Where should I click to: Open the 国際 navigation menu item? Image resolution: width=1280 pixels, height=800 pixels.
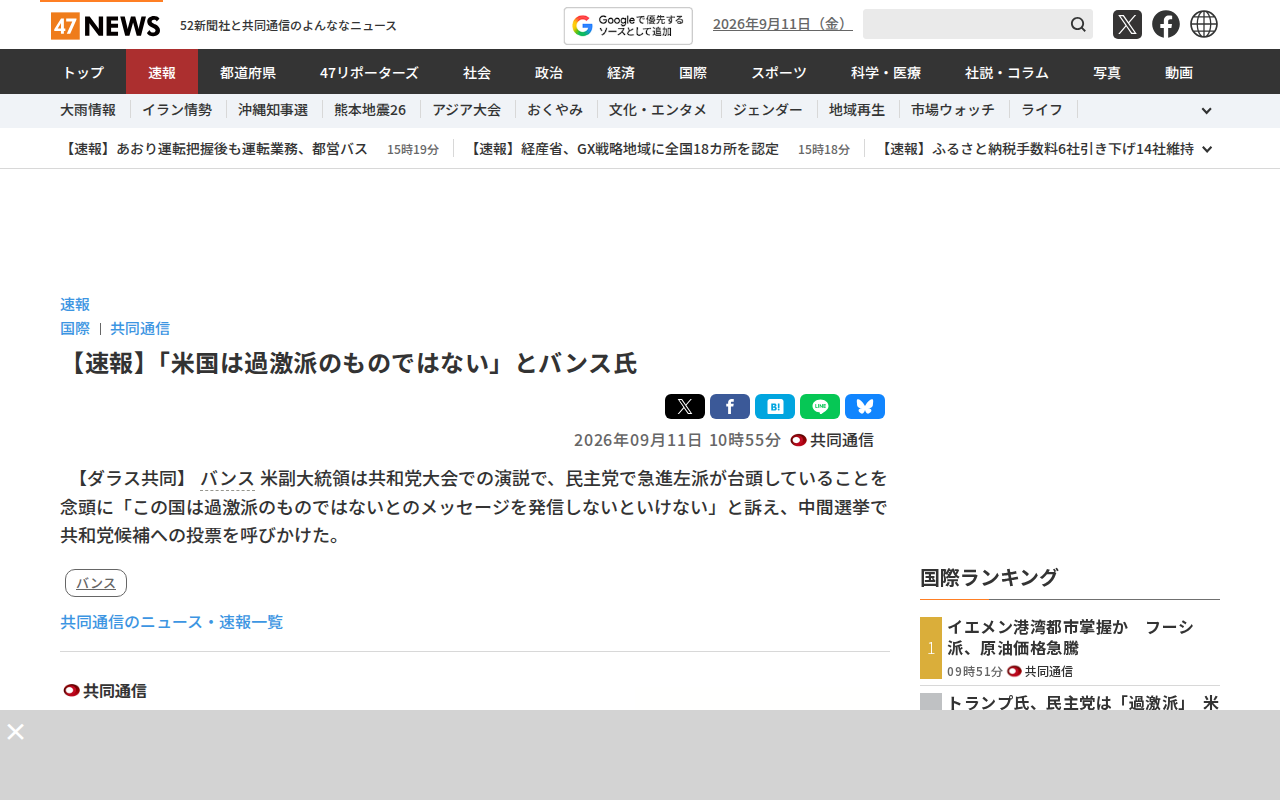693,72
